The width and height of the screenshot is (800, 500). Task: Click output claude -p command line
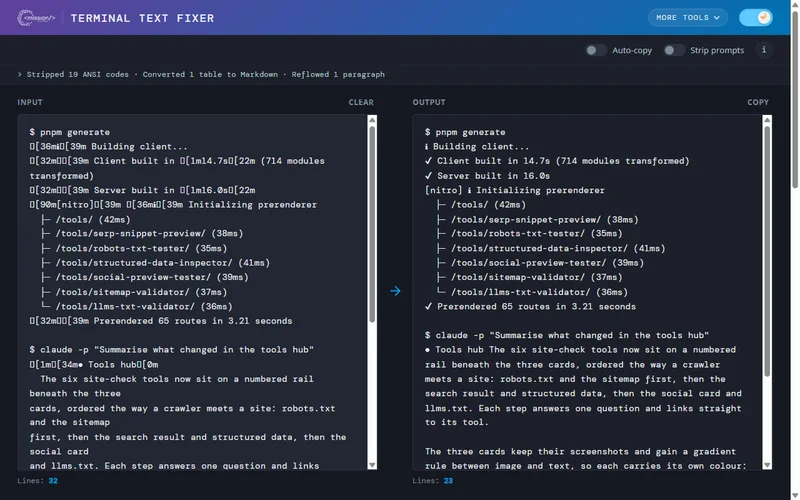coord(567,335)
